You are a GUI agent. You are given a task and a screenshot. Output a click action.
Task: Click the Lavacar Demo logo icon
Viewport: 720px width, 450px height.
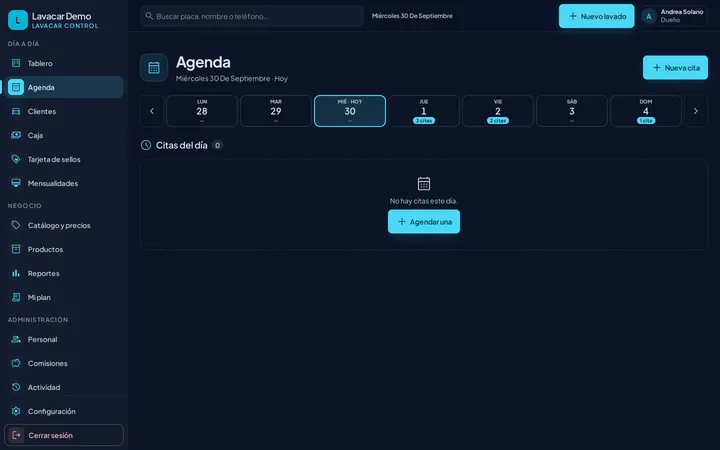click(18, 20)
